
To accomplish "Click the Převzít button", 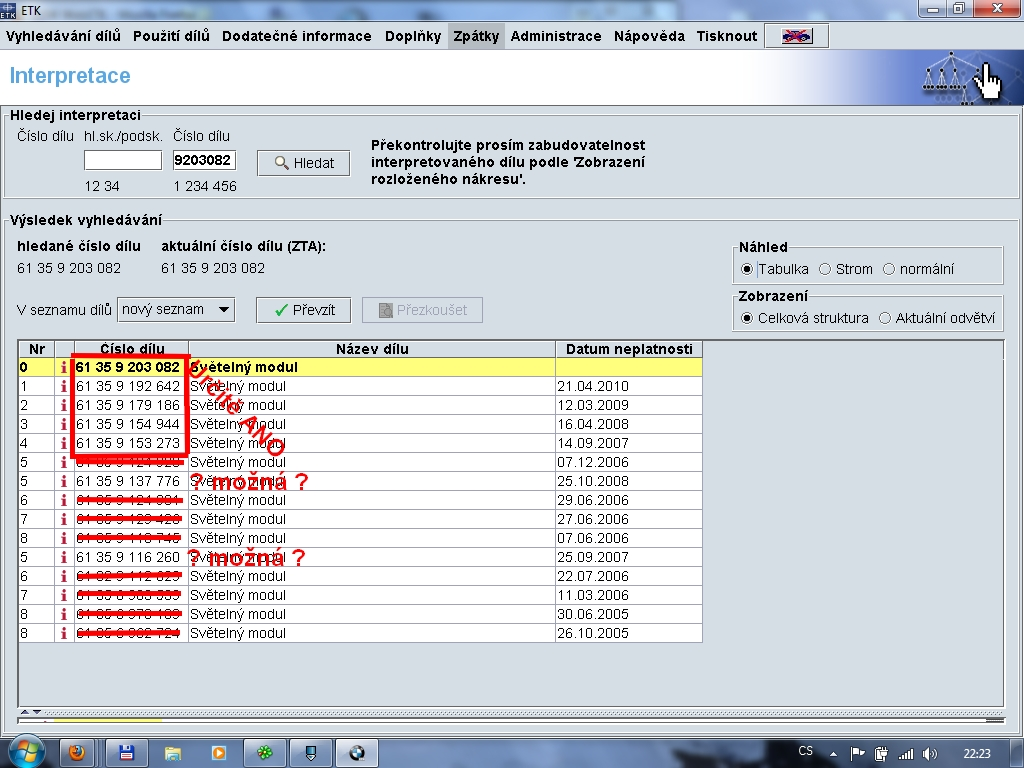I will coord(303,310).
